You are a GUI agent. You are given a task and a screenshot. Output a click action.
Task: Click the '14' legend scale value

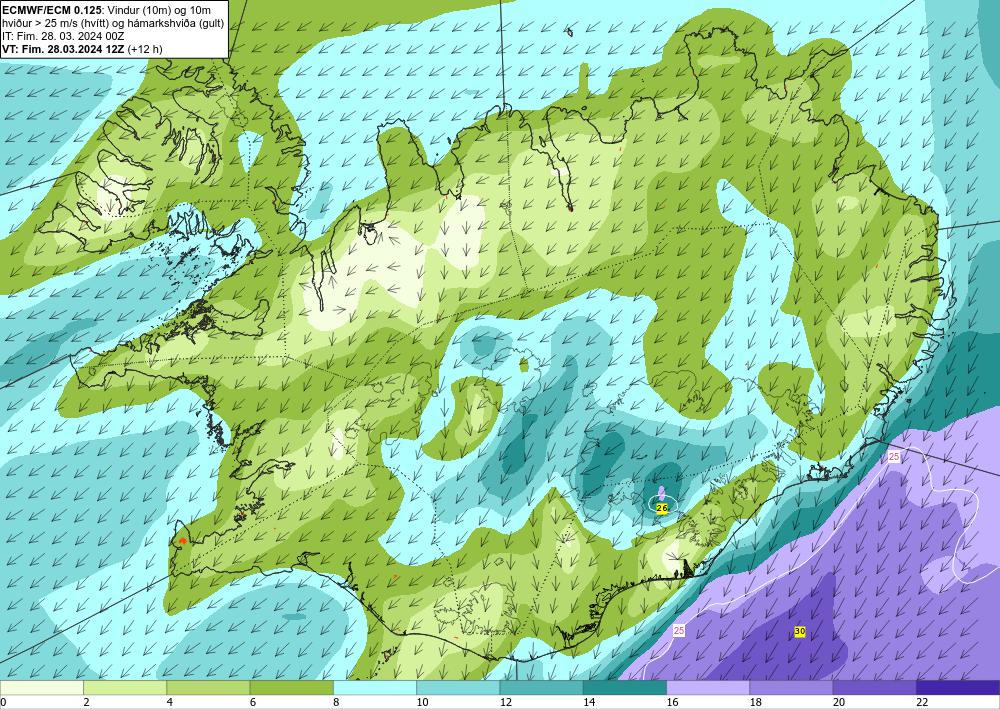coord(589,702)
